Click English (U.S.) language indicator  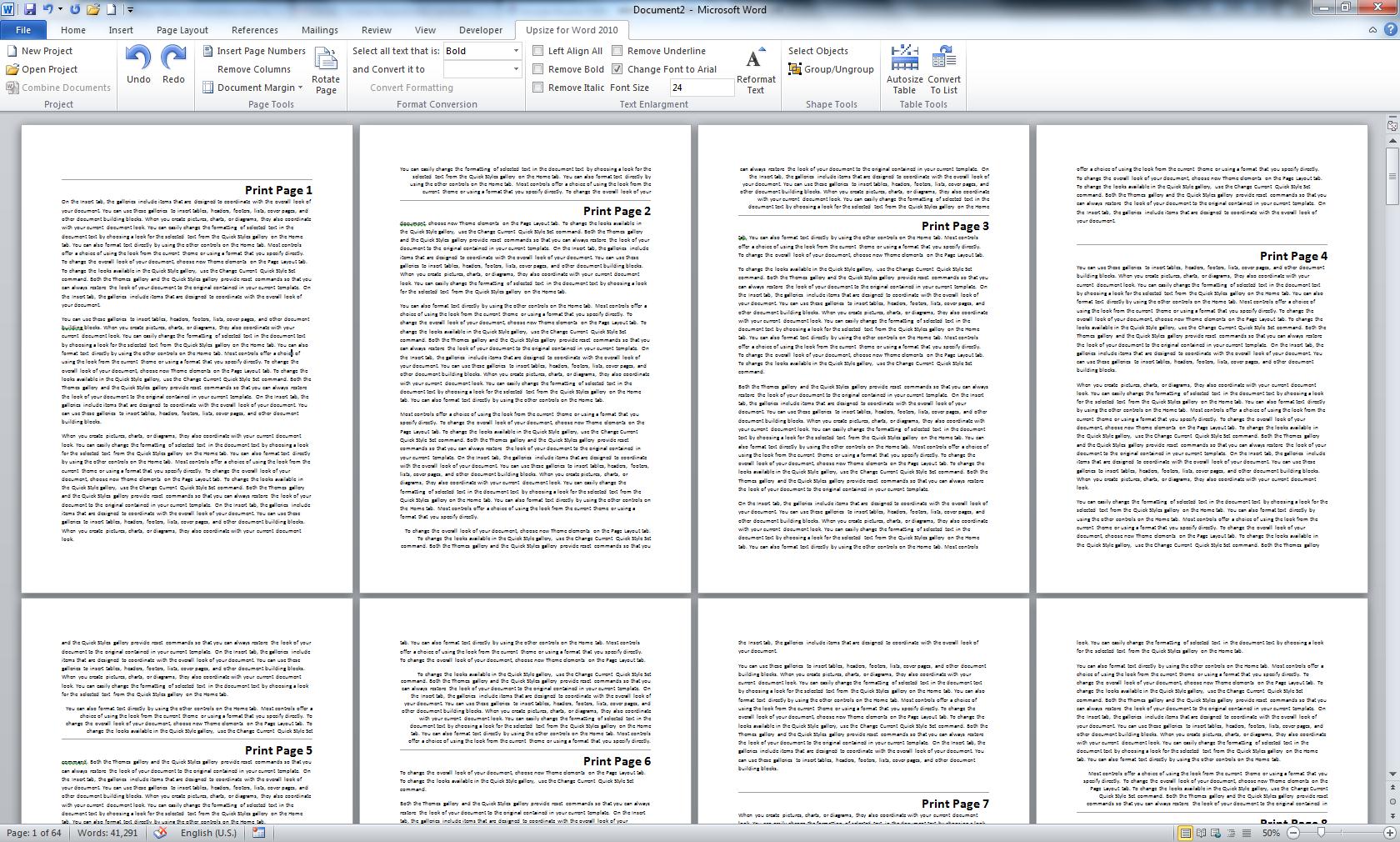click(208, 833)
